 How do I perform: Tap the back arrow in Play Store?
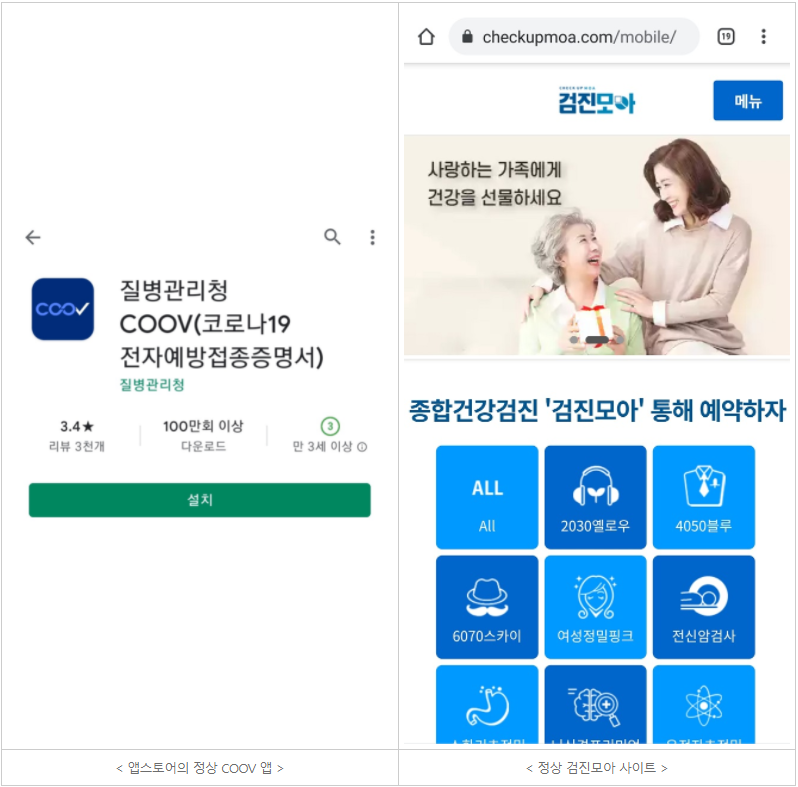point(33,237)
